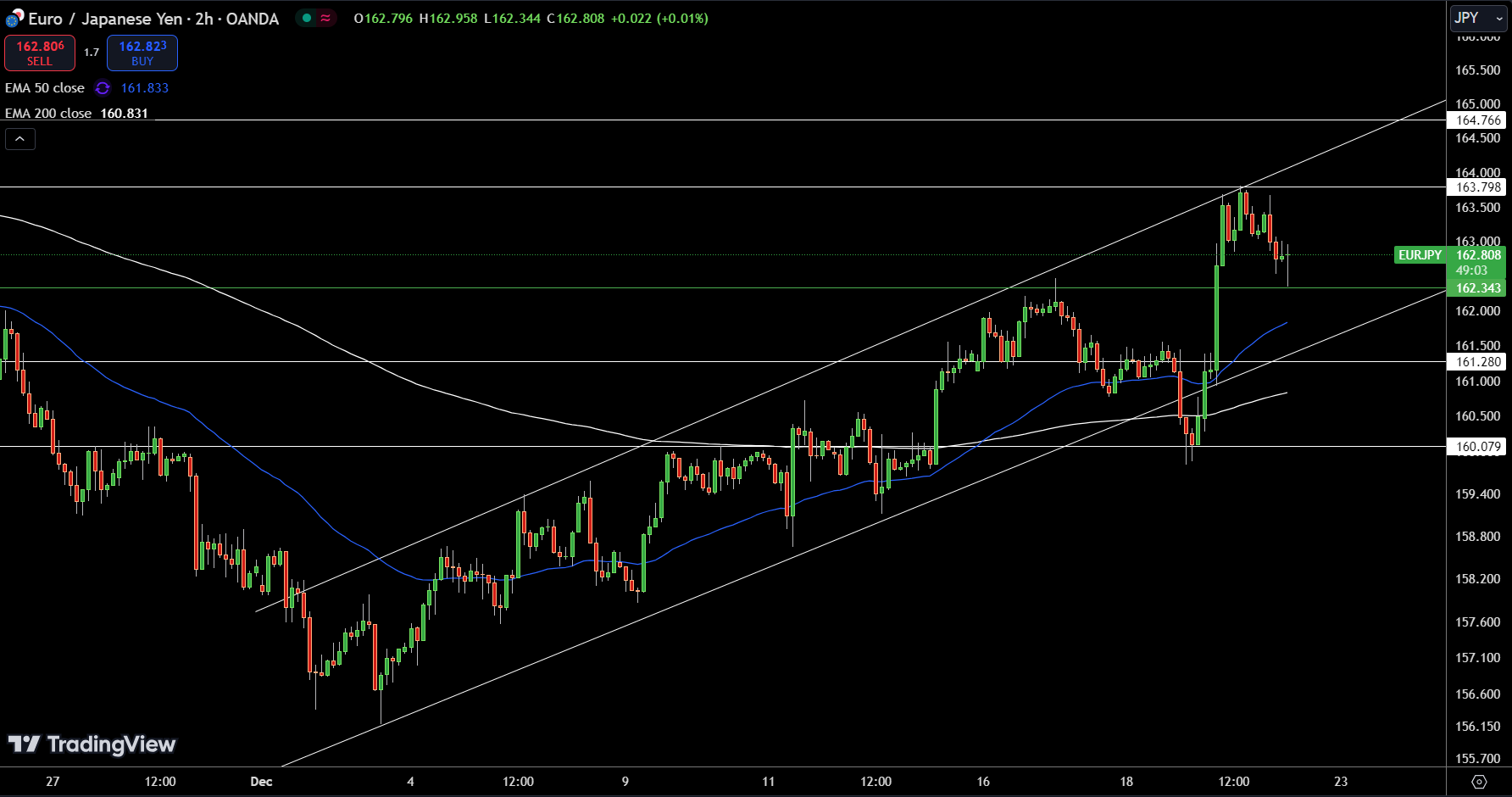Click the 18 date on time axis

1126,782
